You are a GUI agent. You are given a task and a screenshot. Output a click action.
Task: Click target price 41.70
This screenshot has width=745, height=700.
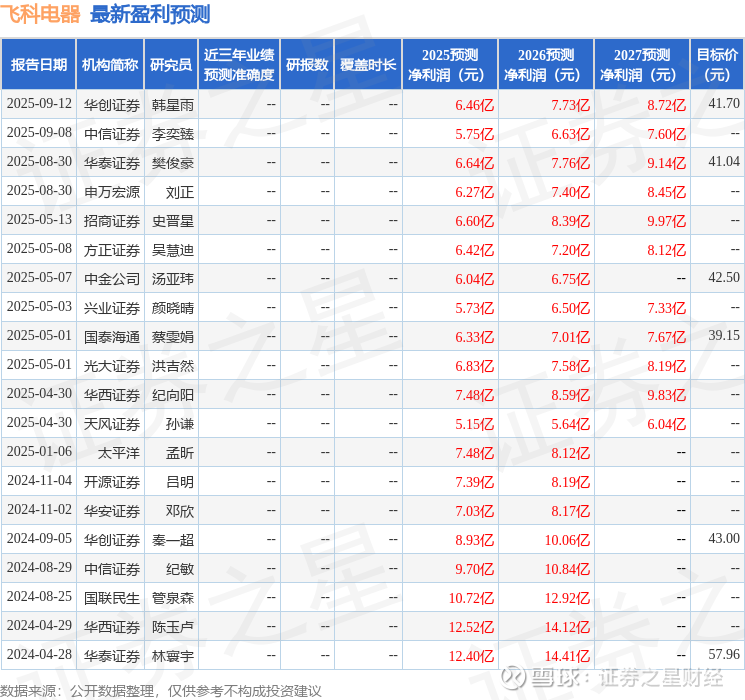724,104
